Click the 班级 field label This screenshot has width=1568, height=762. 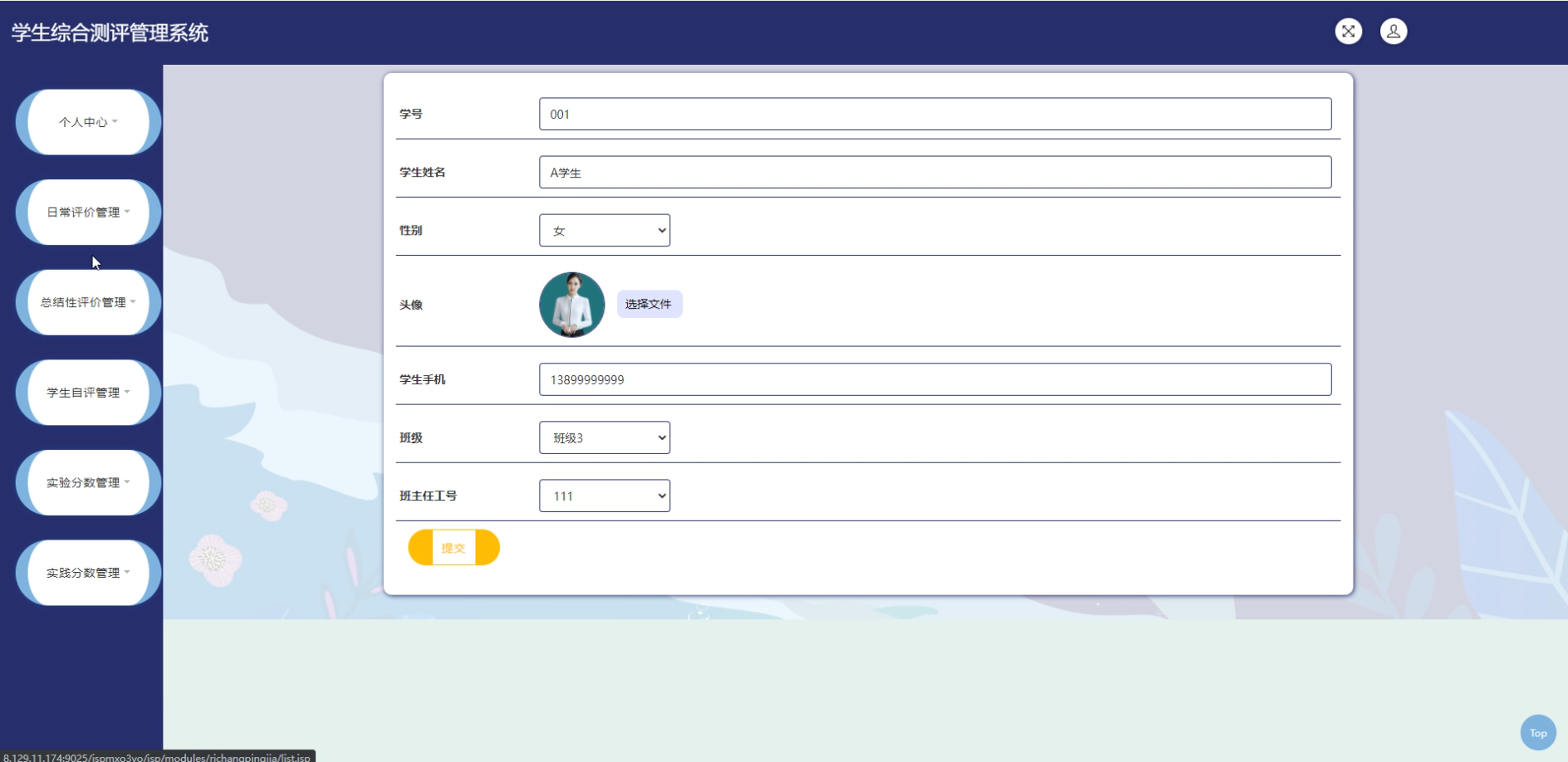pyautogui.click(x=411, y=437)
